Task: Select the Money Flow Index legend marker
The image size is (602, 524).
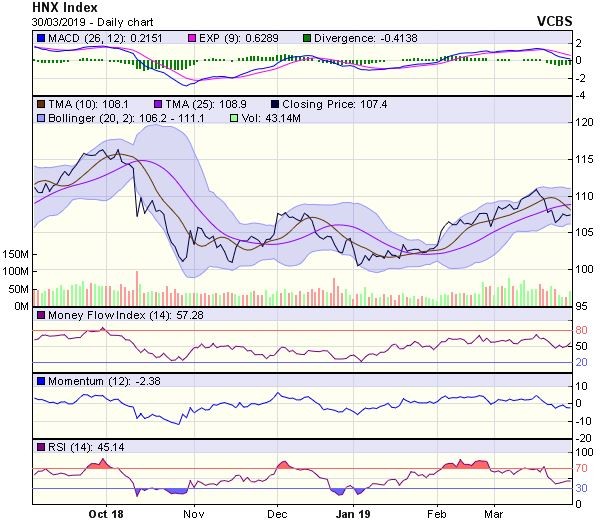Action: (40, 315)
